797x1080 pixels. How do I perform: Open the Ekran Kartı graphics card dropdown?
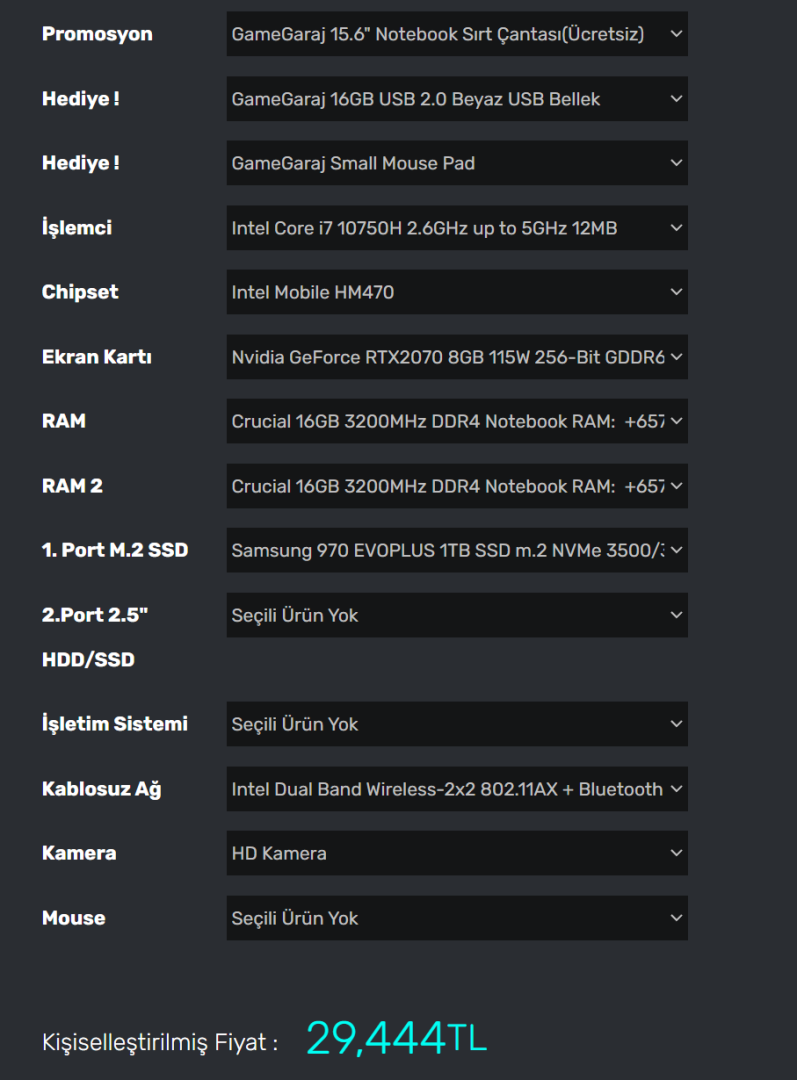pos(456,357)
